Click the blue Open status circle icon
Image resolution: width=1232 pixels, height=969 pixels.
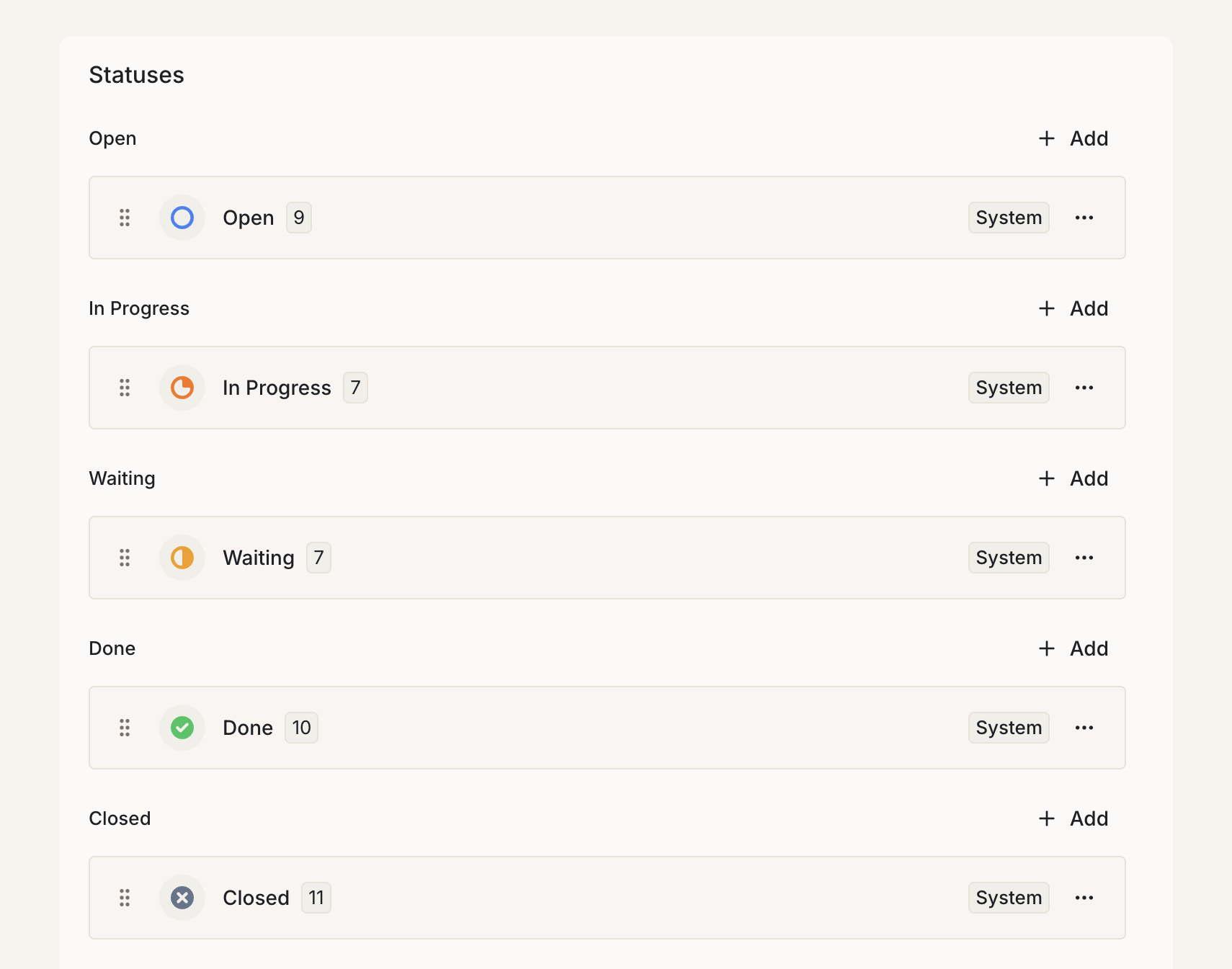click(182, 218)
